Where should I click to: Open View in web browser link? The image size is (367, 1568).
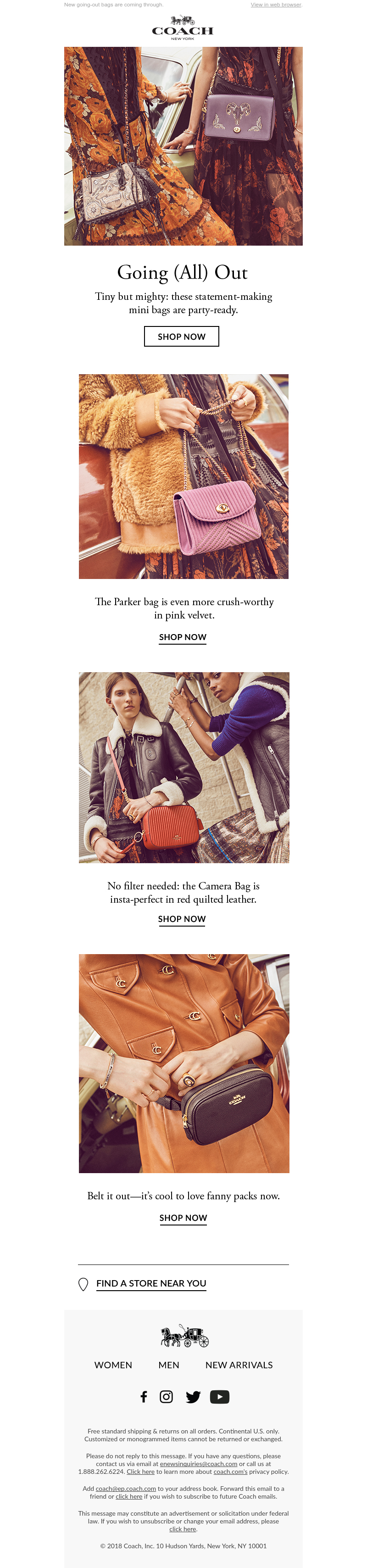[276, 5]
